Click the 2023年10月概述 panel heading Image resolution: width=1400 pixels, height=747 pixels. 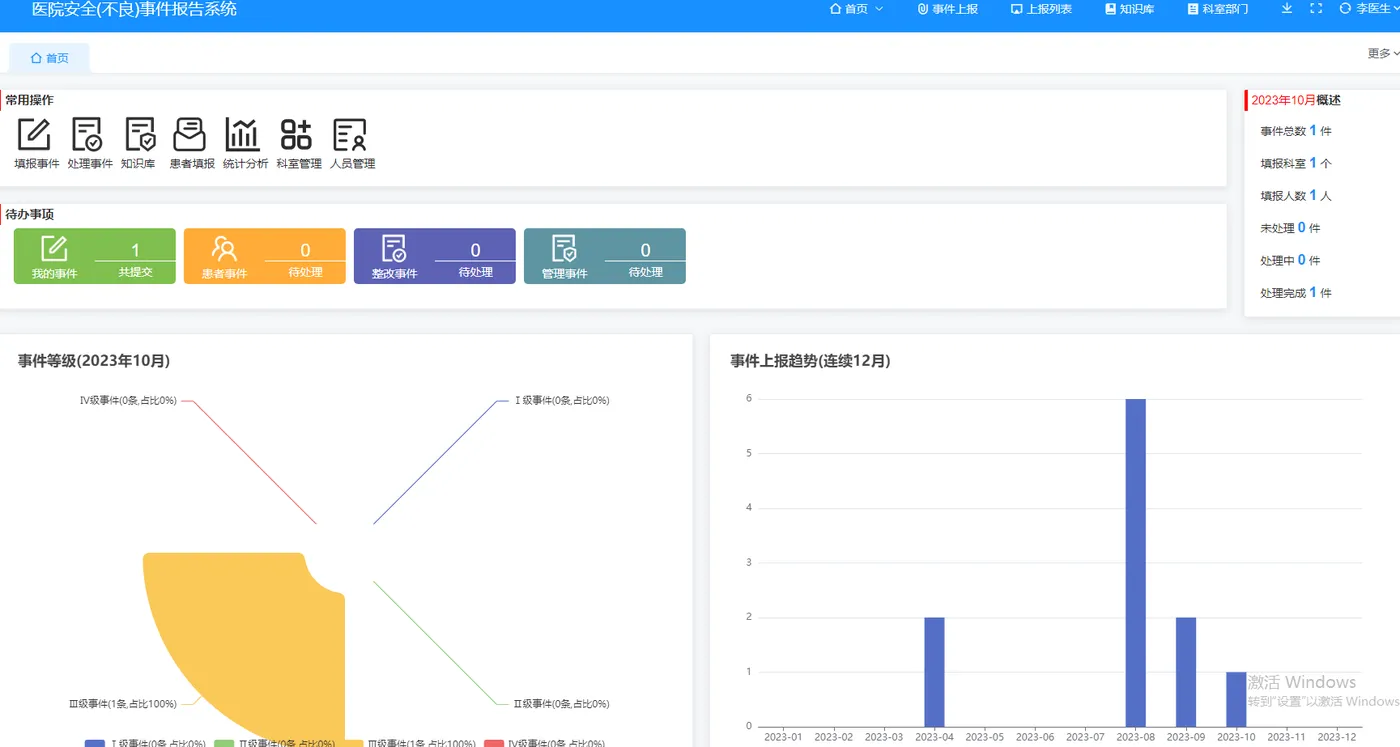click(1296, 100)
